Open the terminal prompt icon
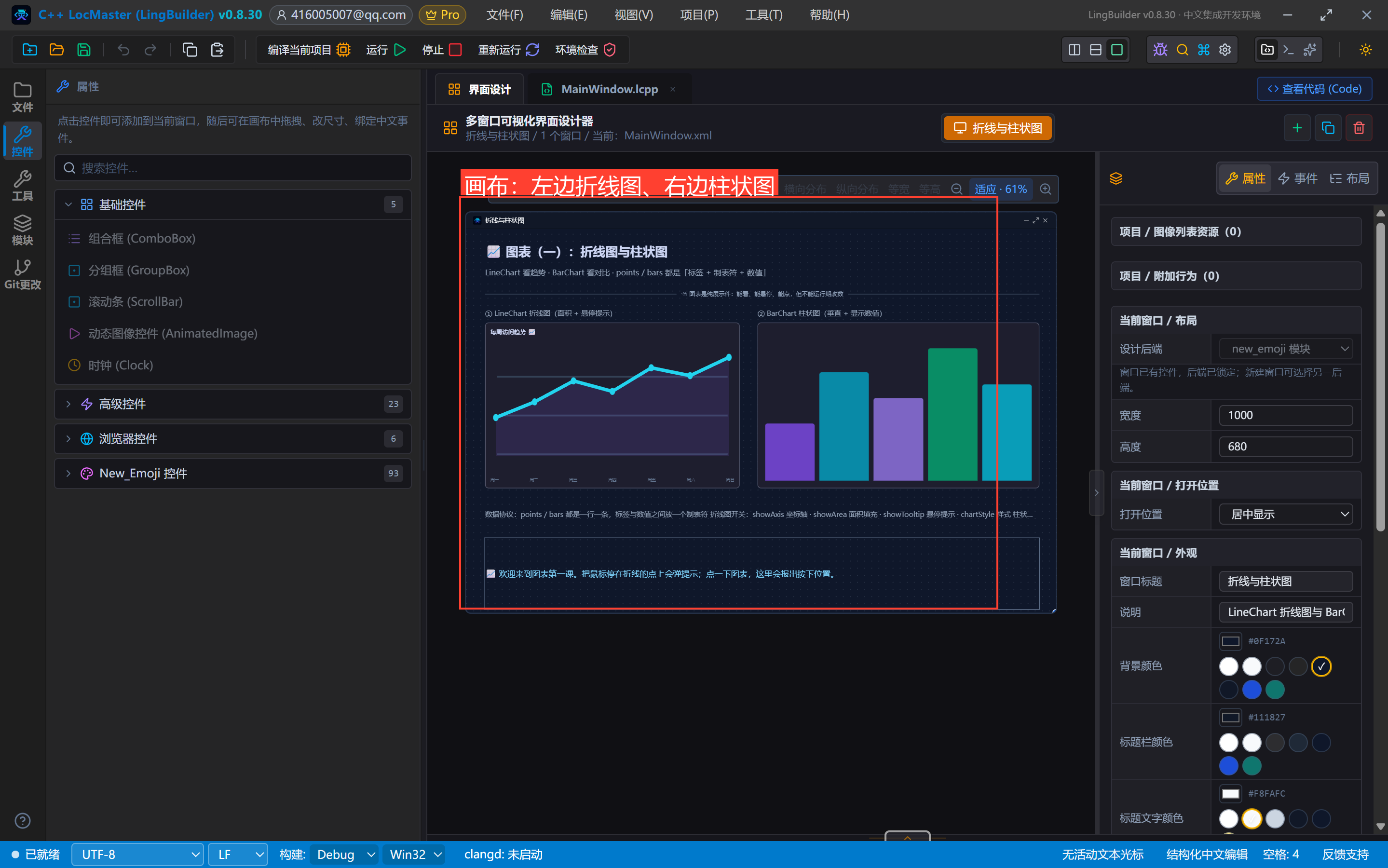Screen dimensions: 1388x868 tap(1288, 50)
